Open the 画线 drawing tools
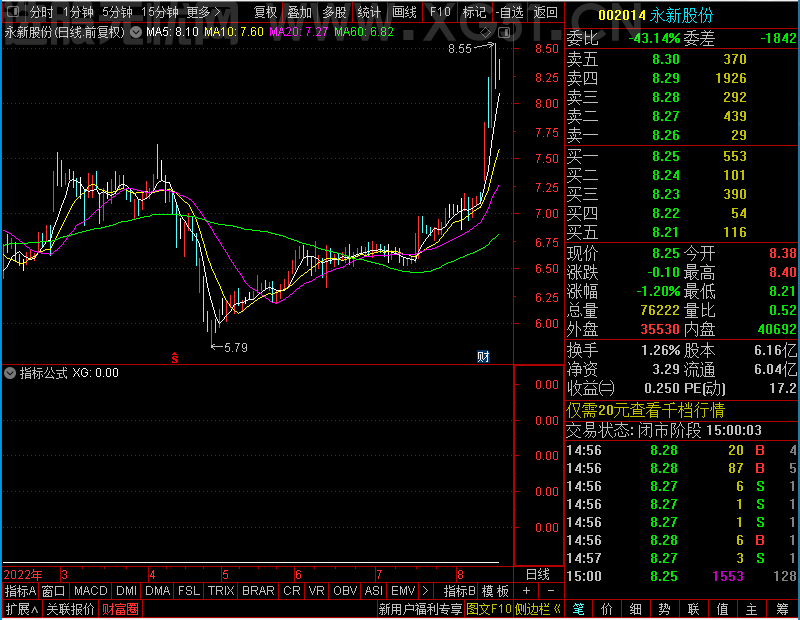800x620 pixels. pyautogui.click(x=404, y=12)
